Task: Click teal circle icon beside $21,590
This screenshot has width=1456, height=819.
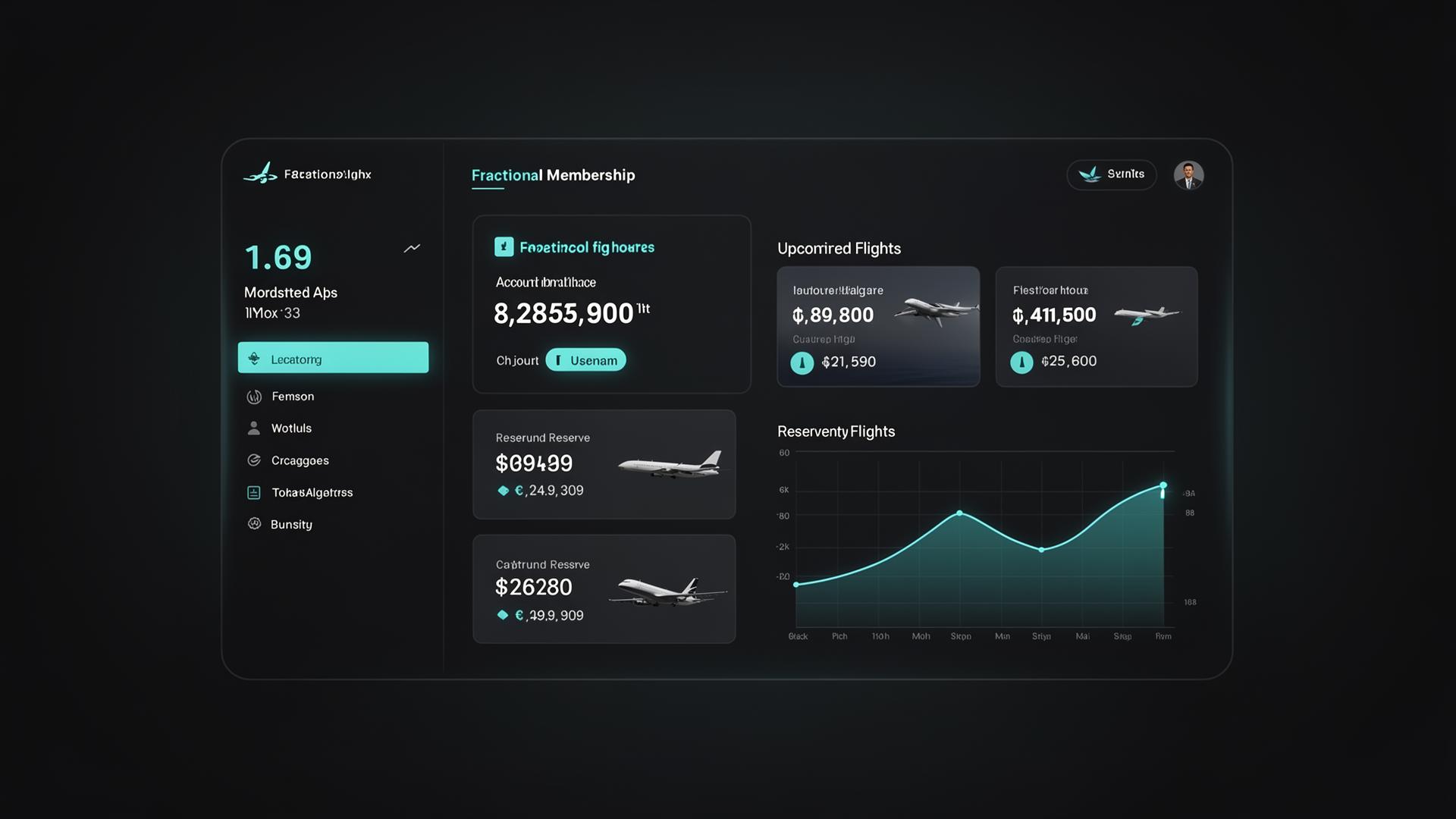Action: point(802,362)
